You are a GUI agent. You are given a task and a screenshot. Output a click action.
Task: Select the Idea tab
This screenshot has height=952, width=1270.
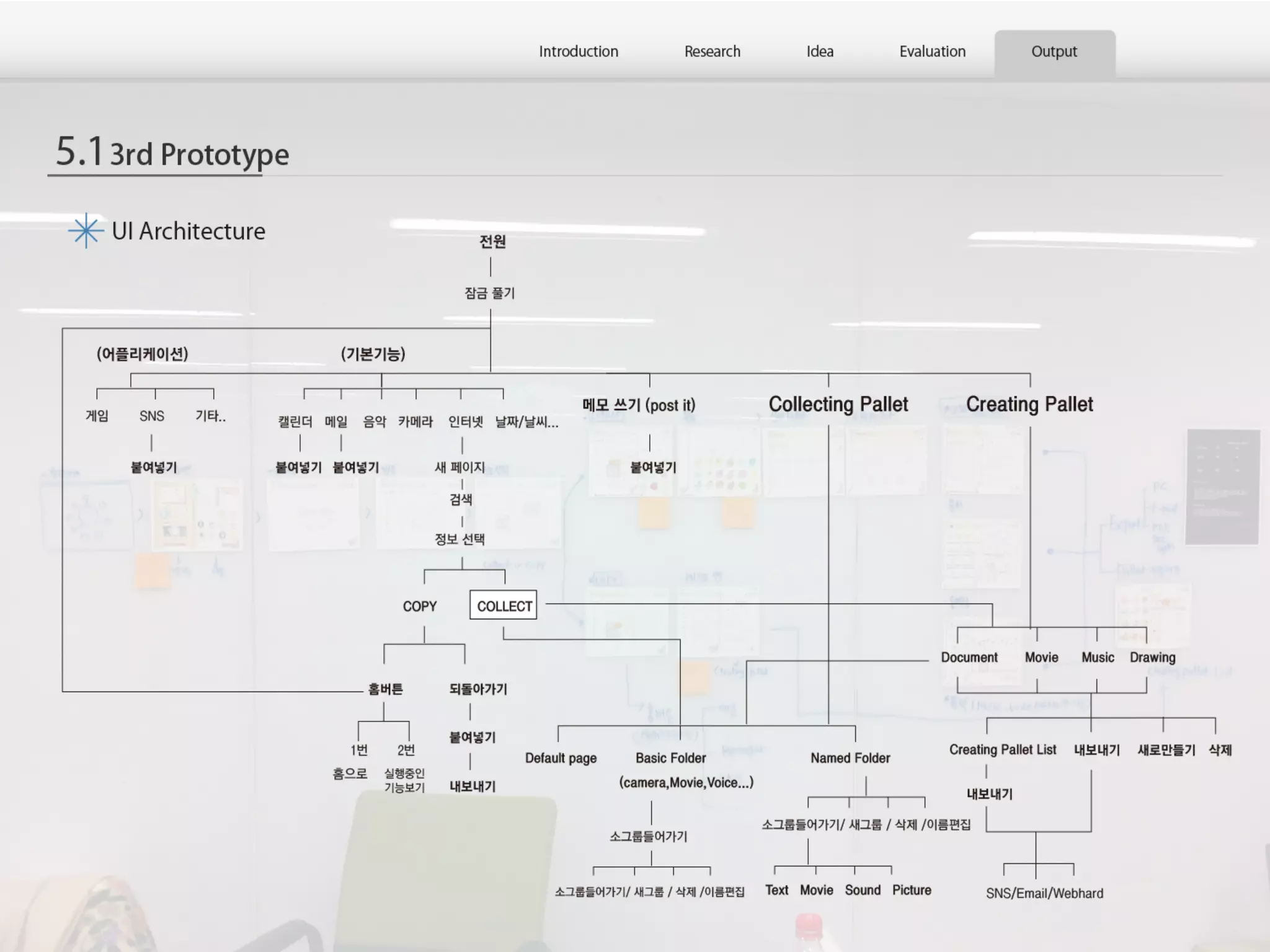click(x=819, y=51)
